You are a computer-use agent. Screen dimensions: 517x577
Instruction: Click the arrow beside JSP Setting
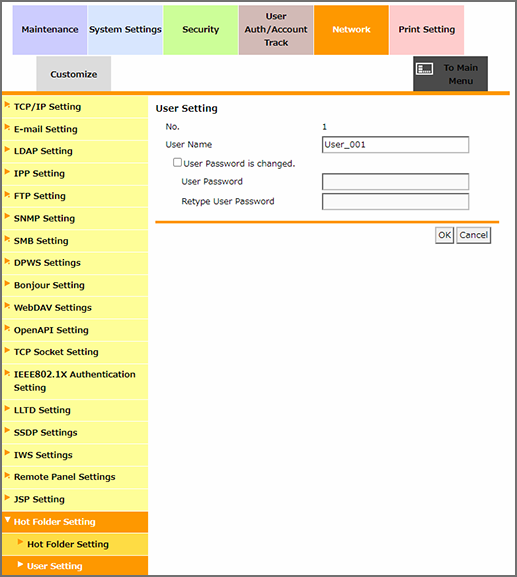(7, 498)
